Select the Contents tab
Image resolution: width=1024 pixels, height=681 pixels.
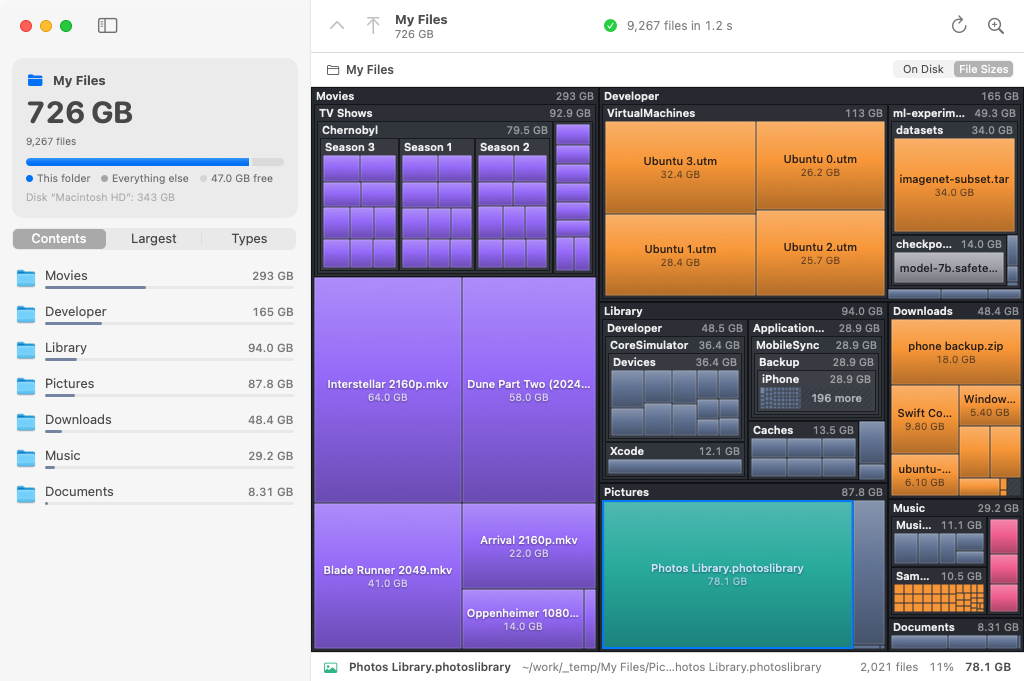click(x=59, y=238)
